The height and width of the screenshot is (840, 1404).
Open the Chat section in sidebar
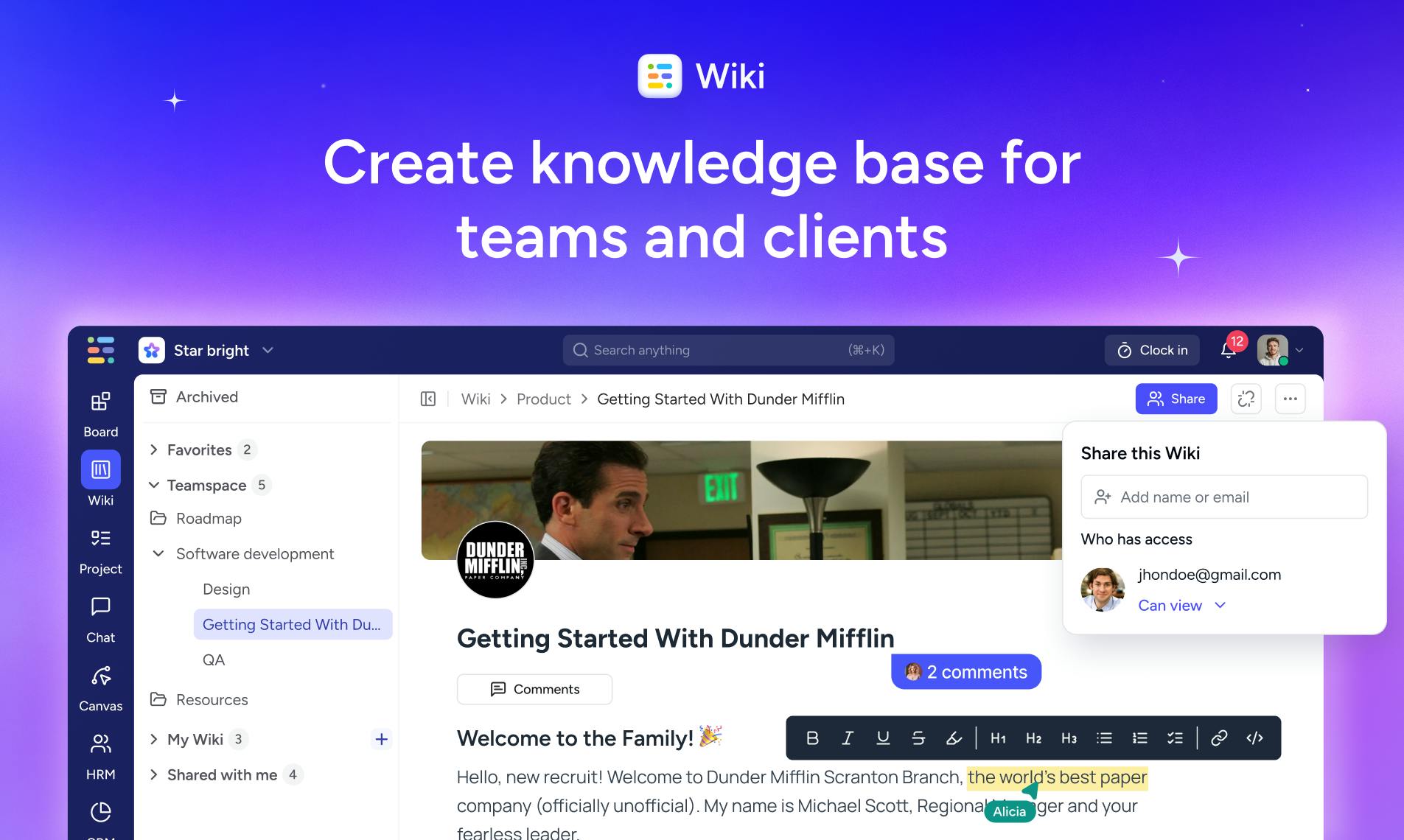(100, 620)
